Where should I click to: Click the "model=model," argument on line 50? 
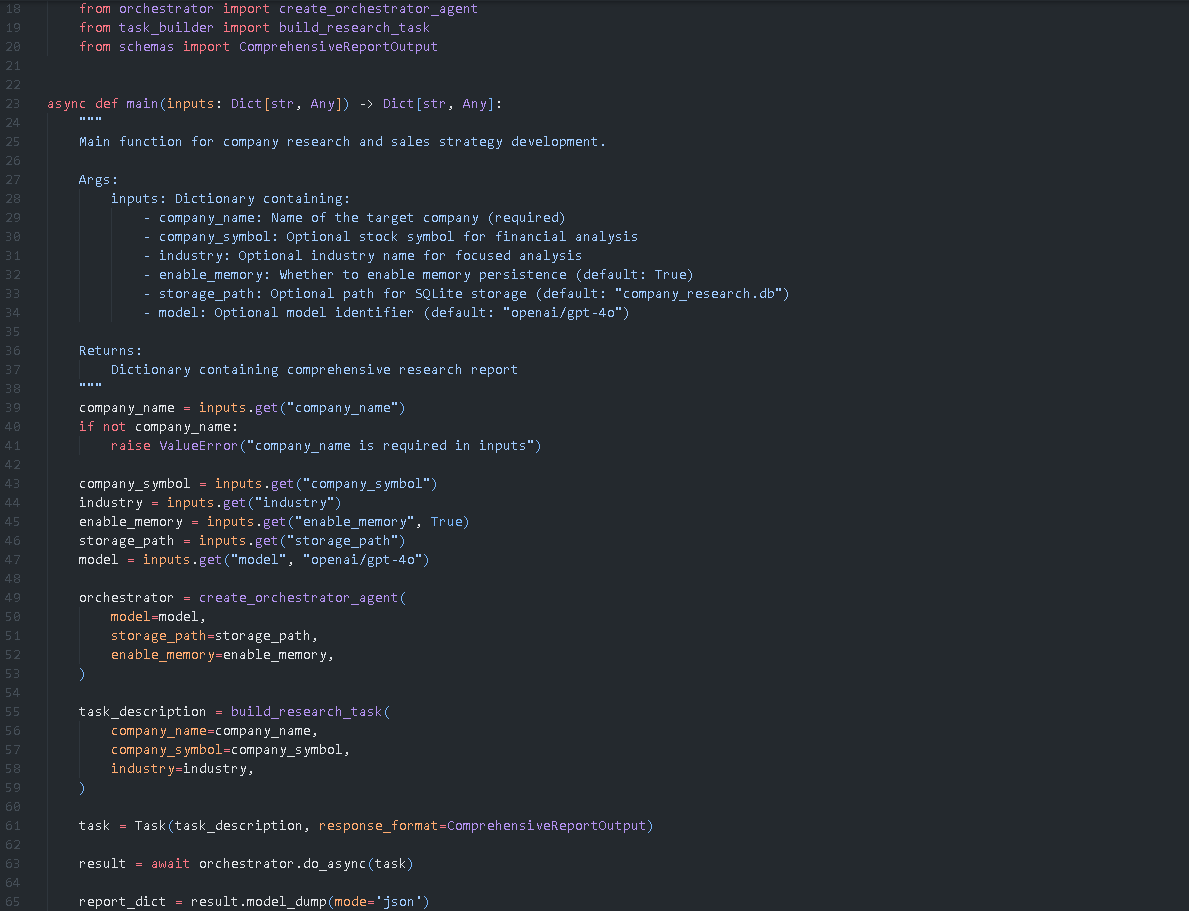tap(158, 617)
